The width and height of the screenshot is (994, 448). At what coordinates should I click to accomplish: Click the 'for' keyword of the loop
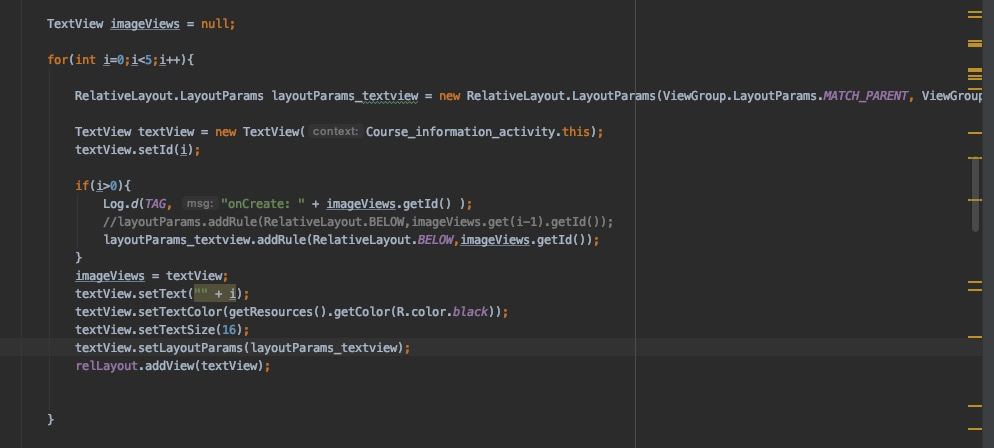57,60
